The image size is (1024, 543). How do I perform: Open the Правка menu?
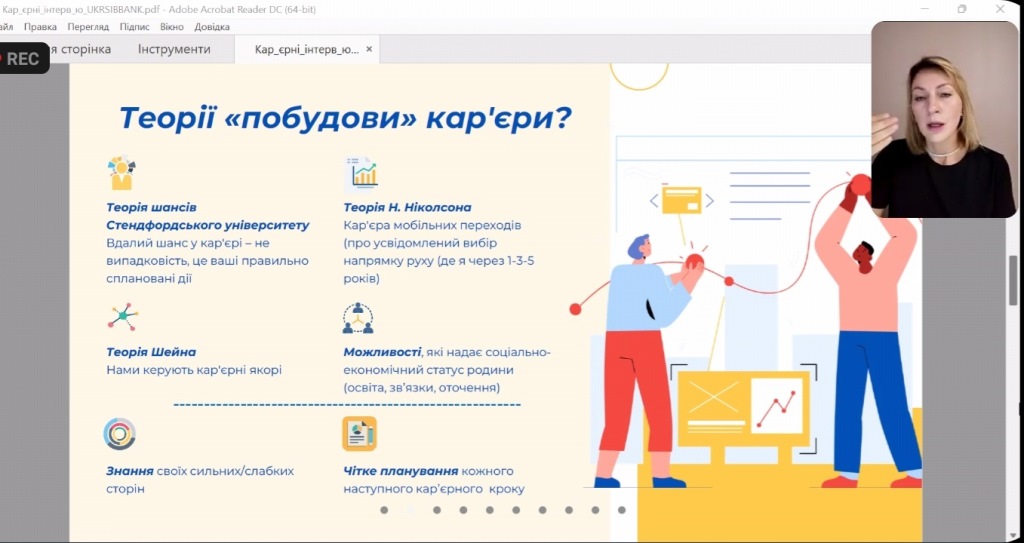tap(40, 27)
